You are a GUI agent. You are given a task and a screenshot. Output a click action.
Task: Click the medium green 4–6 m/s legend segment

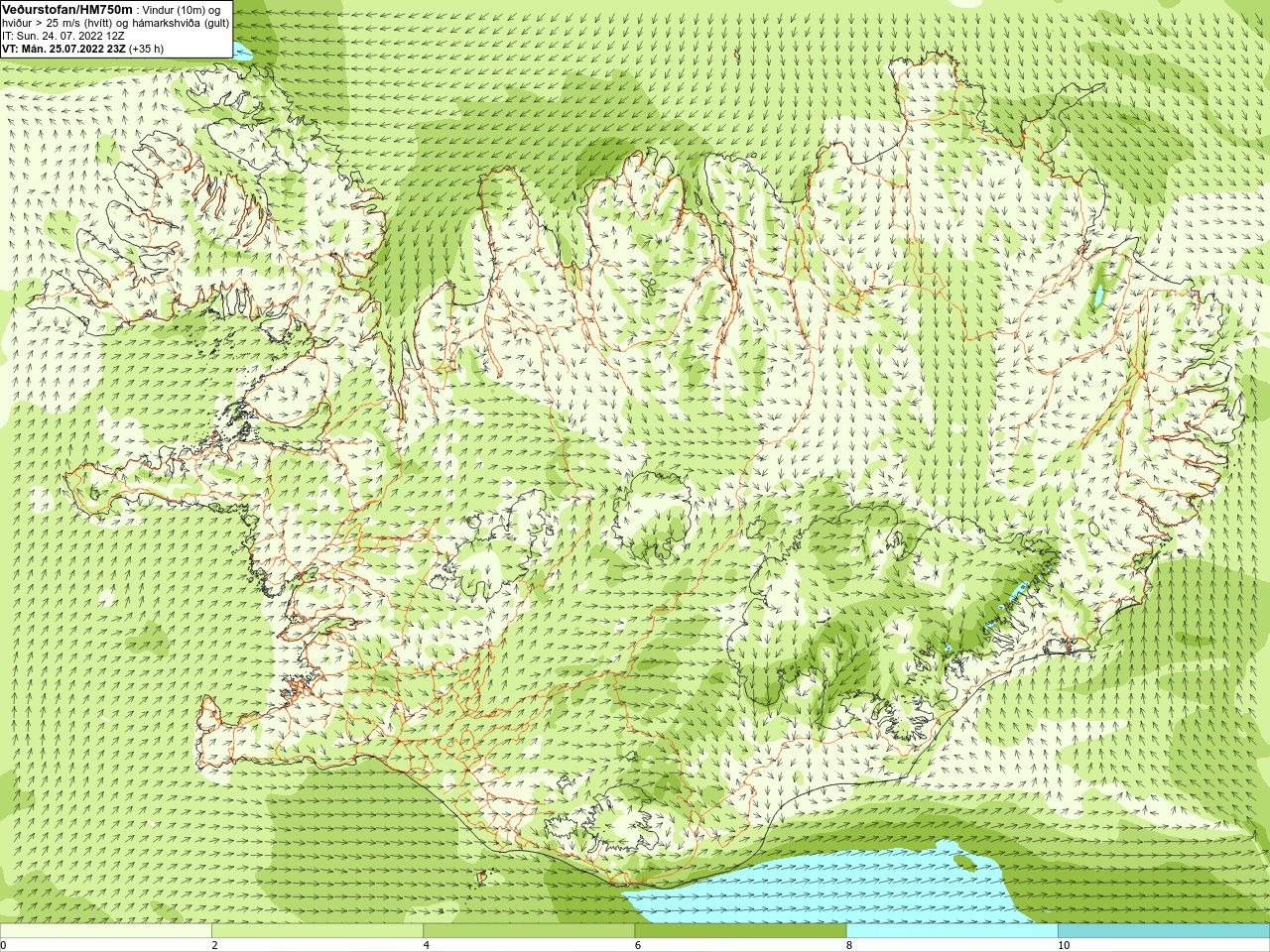(529, 931)
